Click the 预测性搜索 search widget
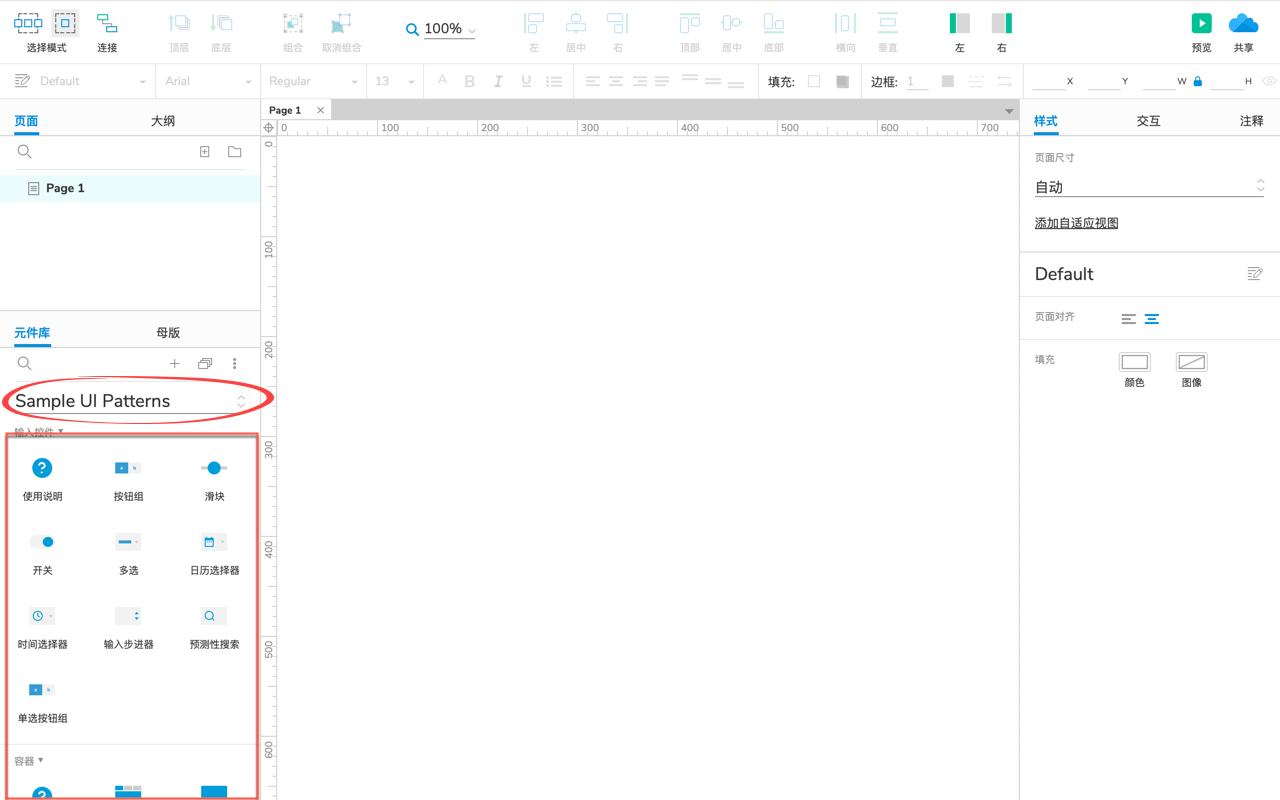 point(214,617)
